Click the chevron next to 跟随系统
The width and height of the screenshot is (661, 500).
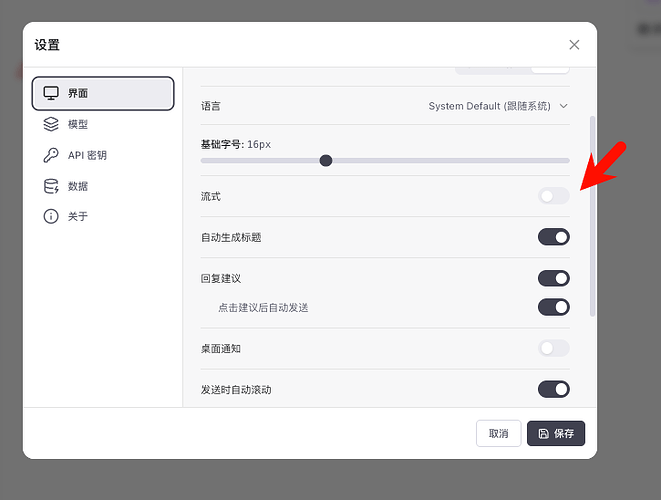tap(564, 106)
